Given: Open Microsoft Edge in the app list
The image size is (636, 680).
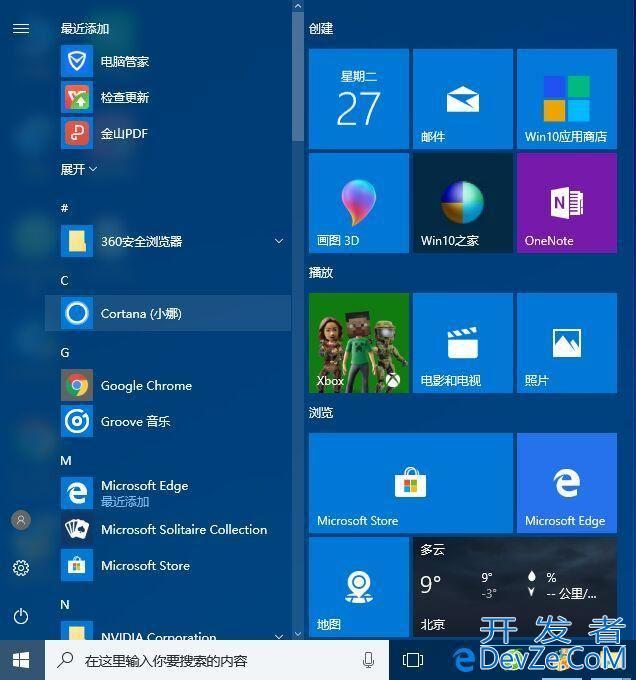Looking at the screenshot, I should 168,493.
